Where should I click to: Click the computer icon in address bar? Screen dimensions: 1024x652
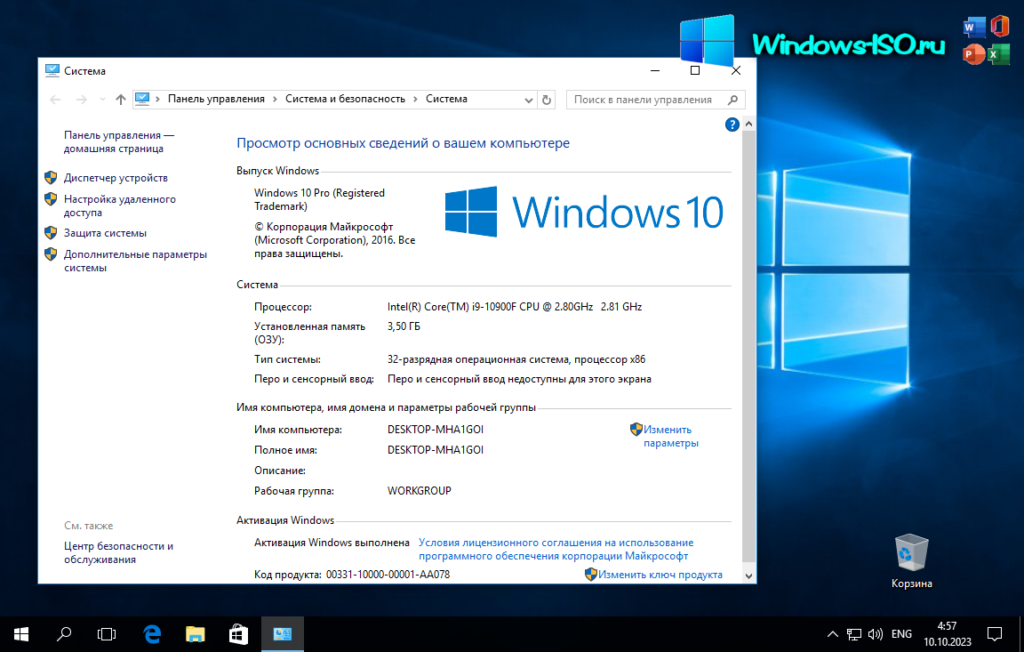click(x=142, y=99)
